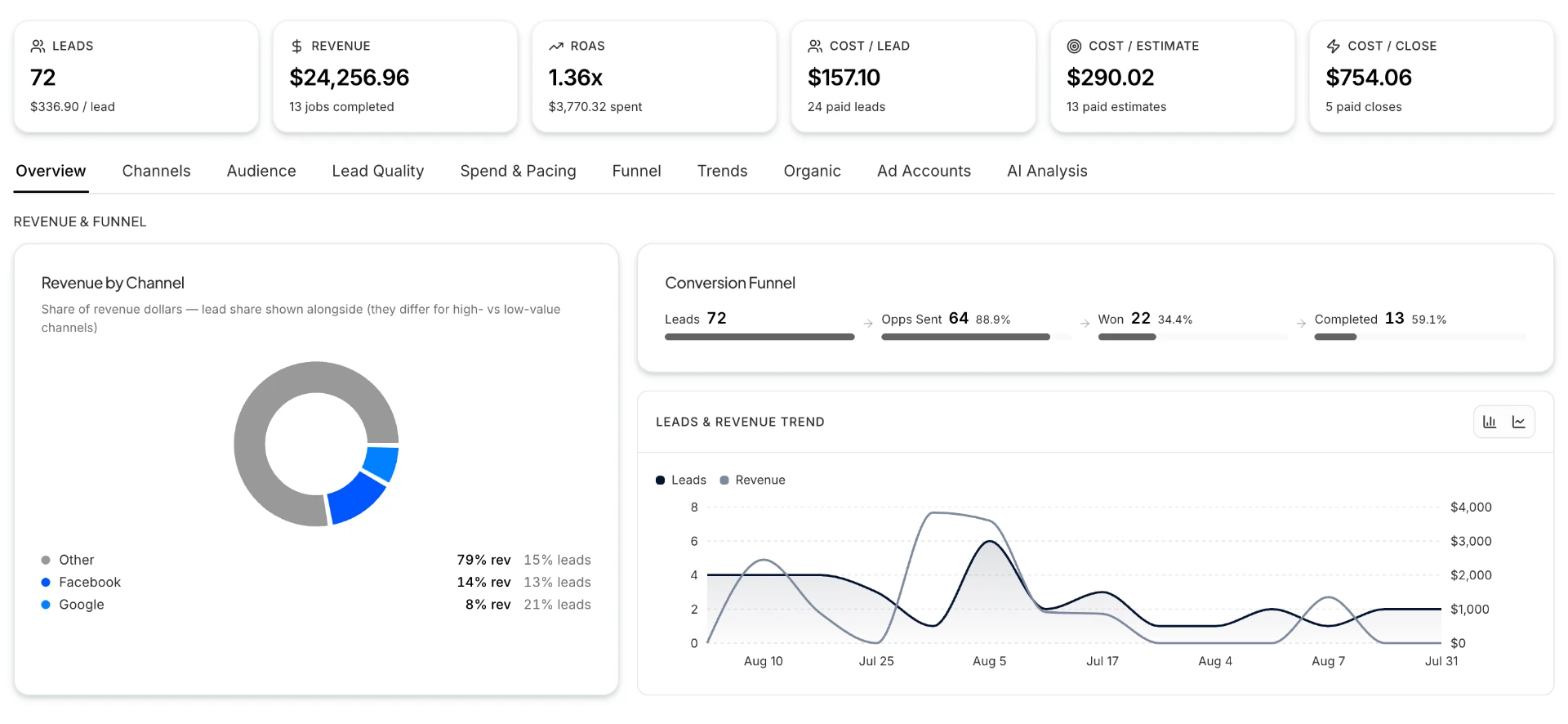
Task: Click the Google channel blue dot
Action: (x=46, y=605)
